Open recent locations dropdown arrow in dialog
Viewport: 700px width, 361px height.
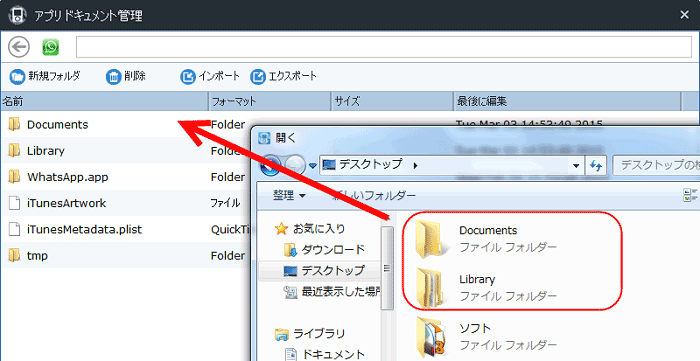tap(312, 166)
